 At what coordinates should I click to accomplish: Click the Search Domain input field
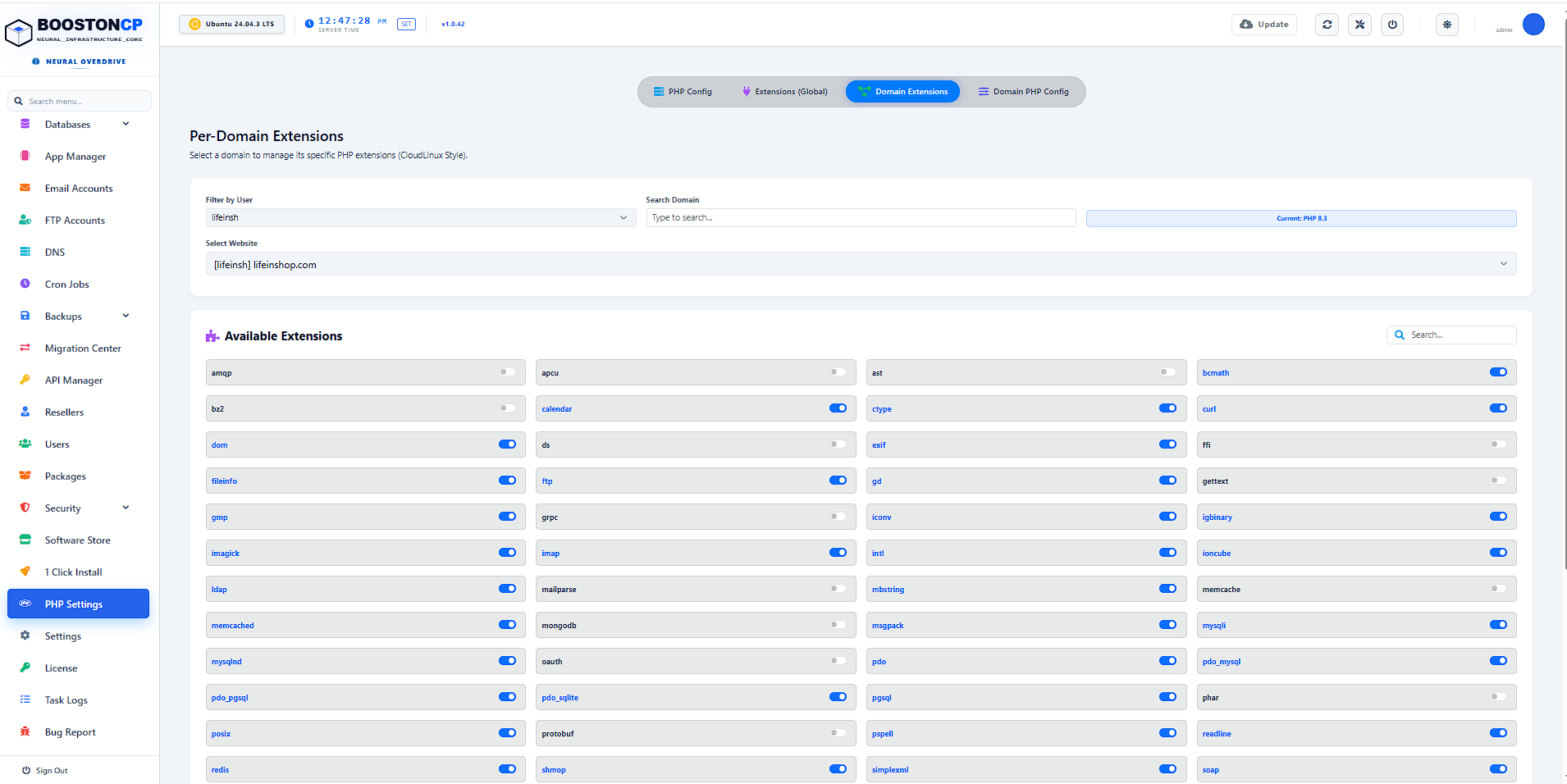coord(861,217)
